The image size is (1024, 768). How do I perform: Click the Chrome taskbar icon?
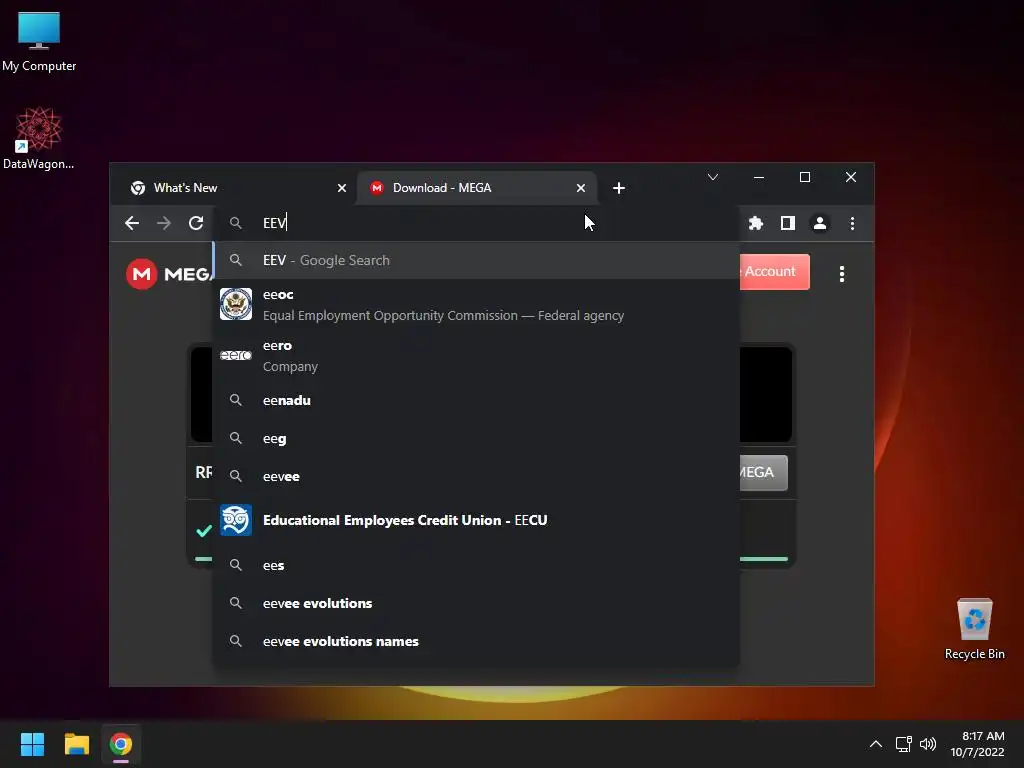point(121,744)
